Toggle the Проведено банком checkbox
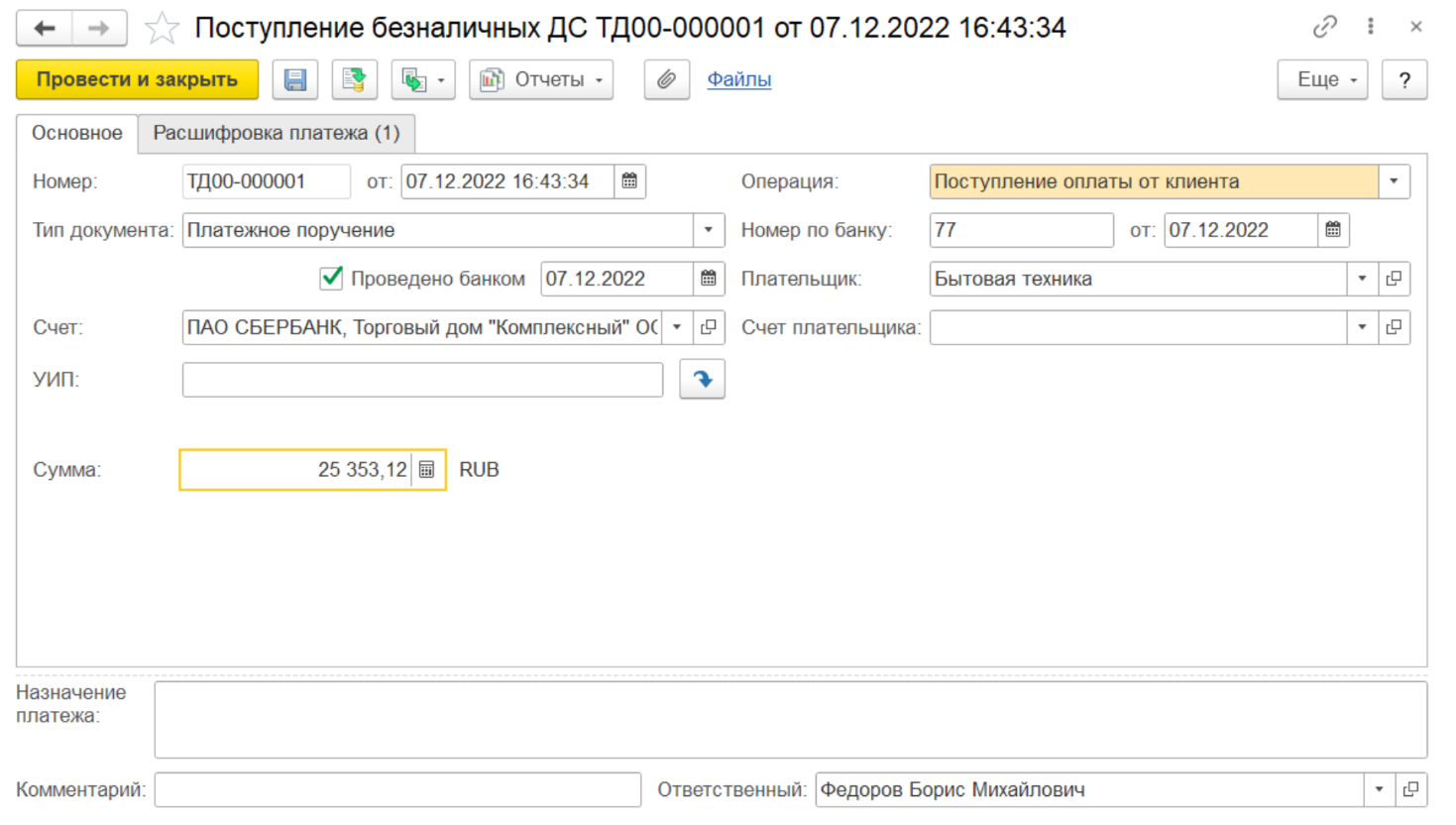 click(x=332, y=279)
